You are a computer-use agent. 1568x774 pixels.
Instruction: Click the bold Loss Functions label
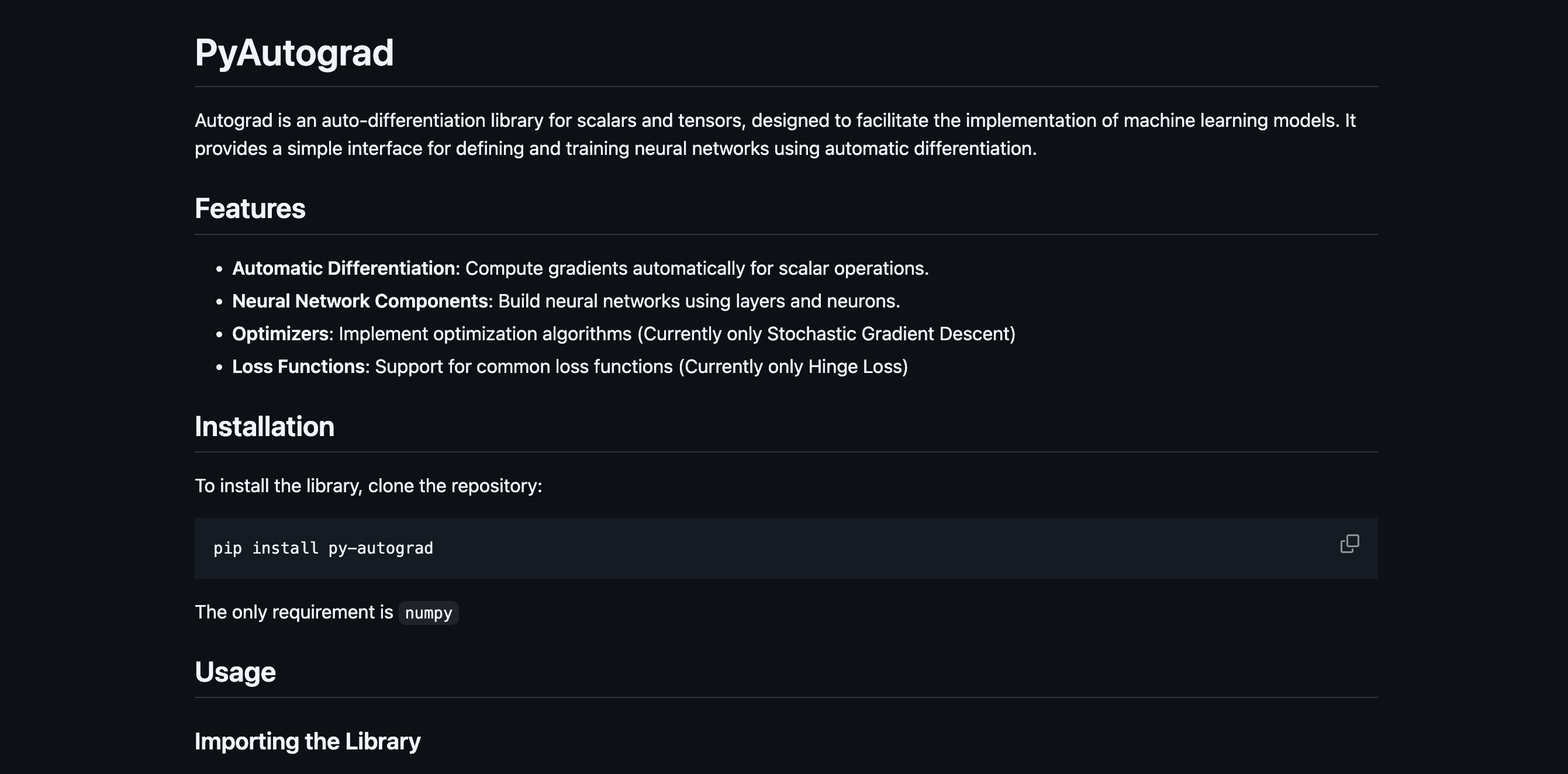click(x=298, y=367)
